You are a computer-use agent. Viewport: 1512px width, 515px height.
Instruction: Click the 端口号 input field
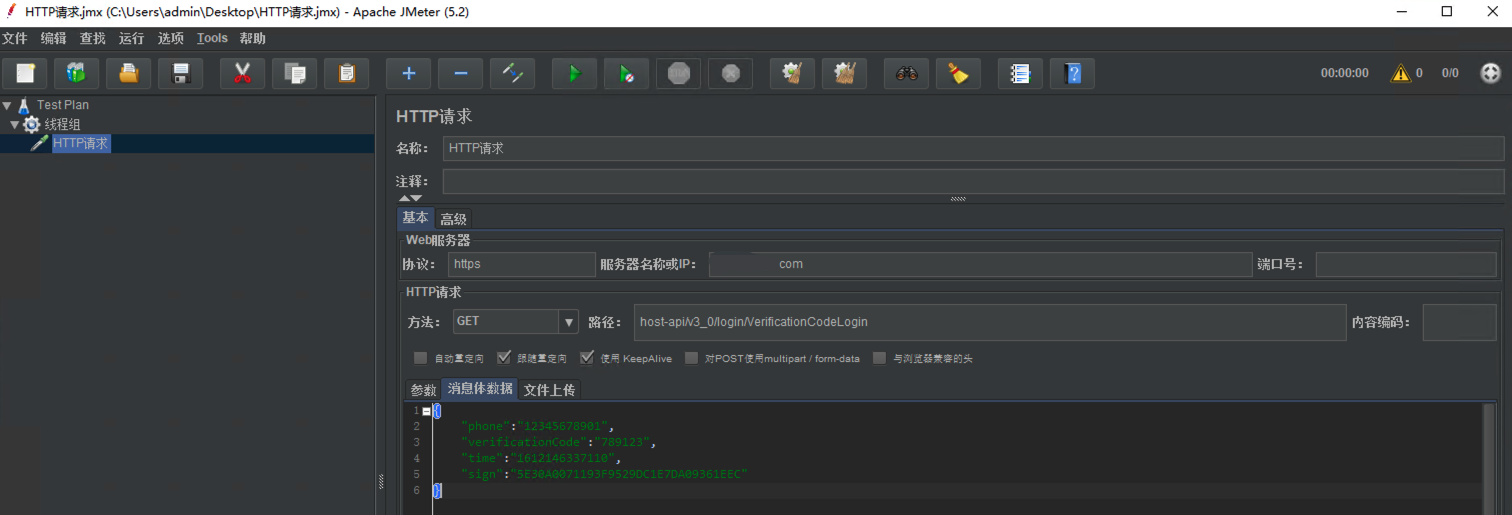pos(1405,265)
